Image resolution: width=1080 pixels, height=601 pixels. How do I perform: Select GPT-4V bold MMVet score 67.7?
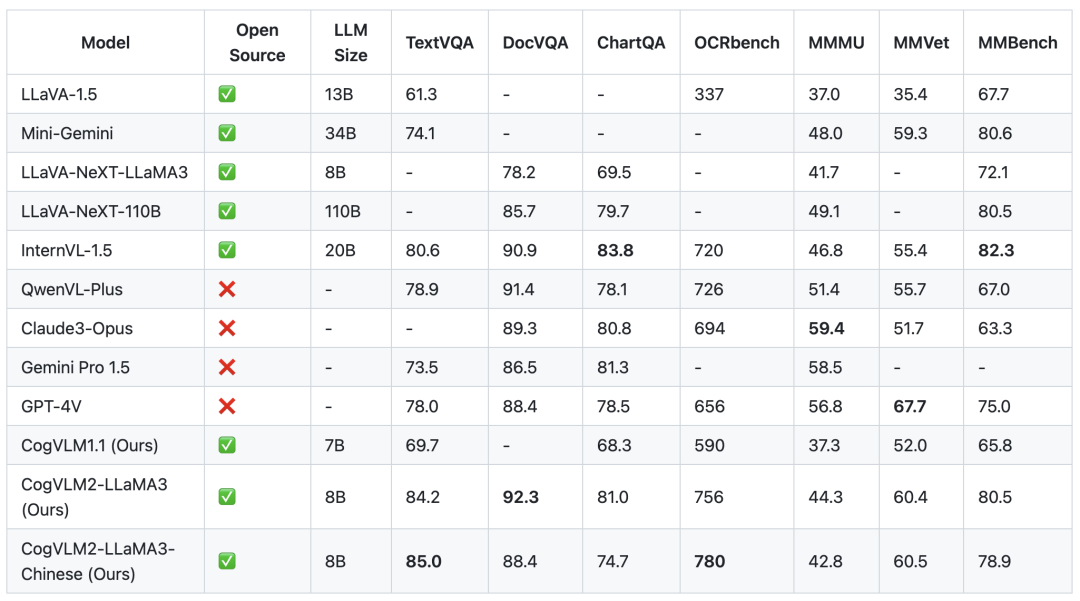pos(911,406)
